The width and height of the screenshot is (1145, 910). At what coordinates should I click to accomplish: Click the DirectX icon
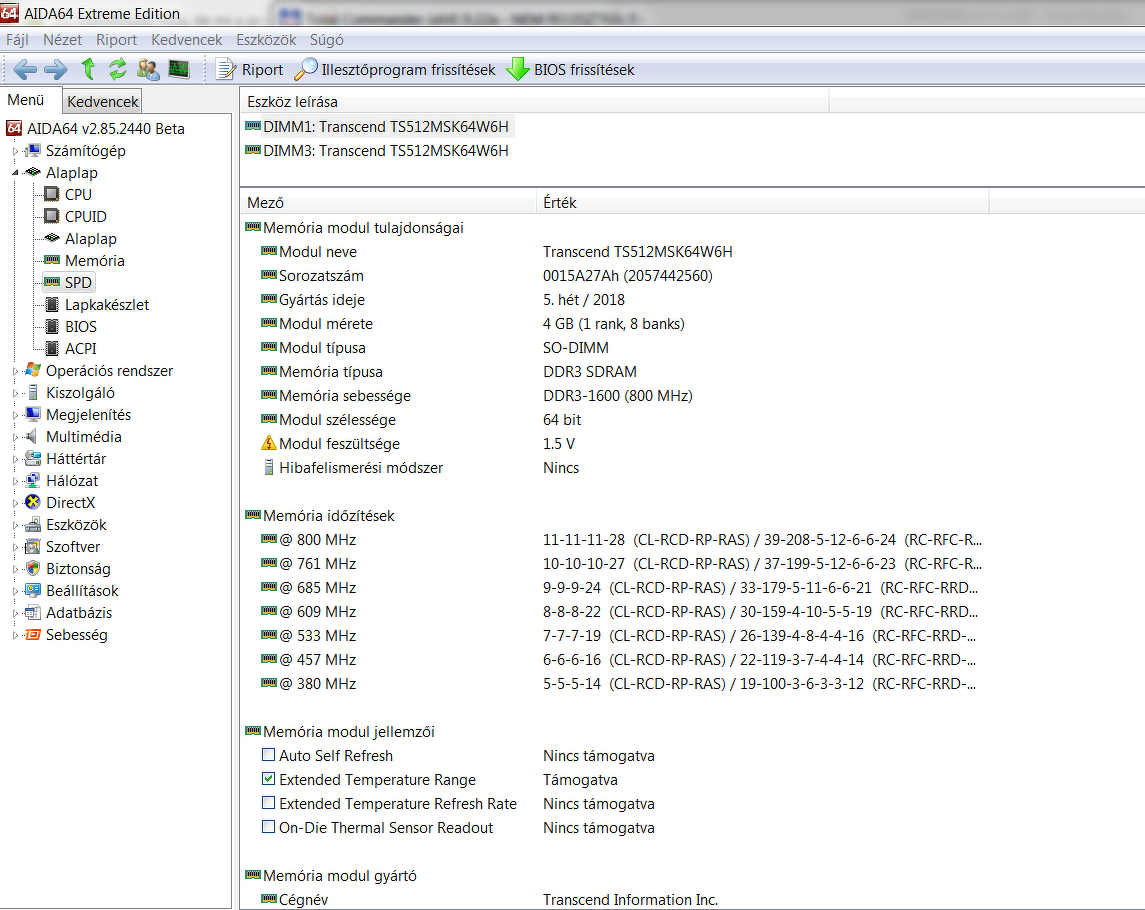coord(32,502)
